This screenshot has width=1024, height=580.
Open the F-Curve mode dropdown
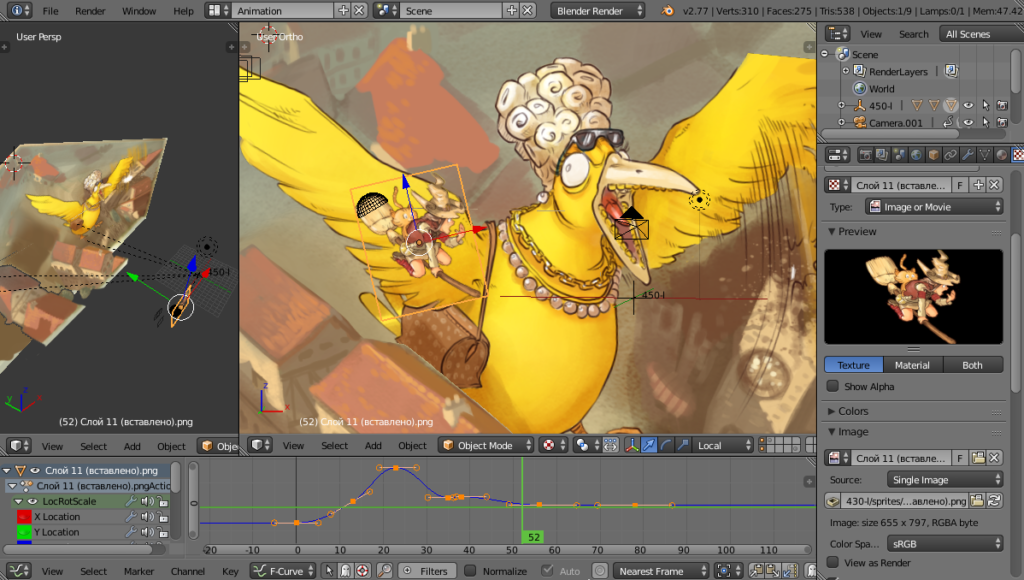pyautogui.click(x=284, y=571)
